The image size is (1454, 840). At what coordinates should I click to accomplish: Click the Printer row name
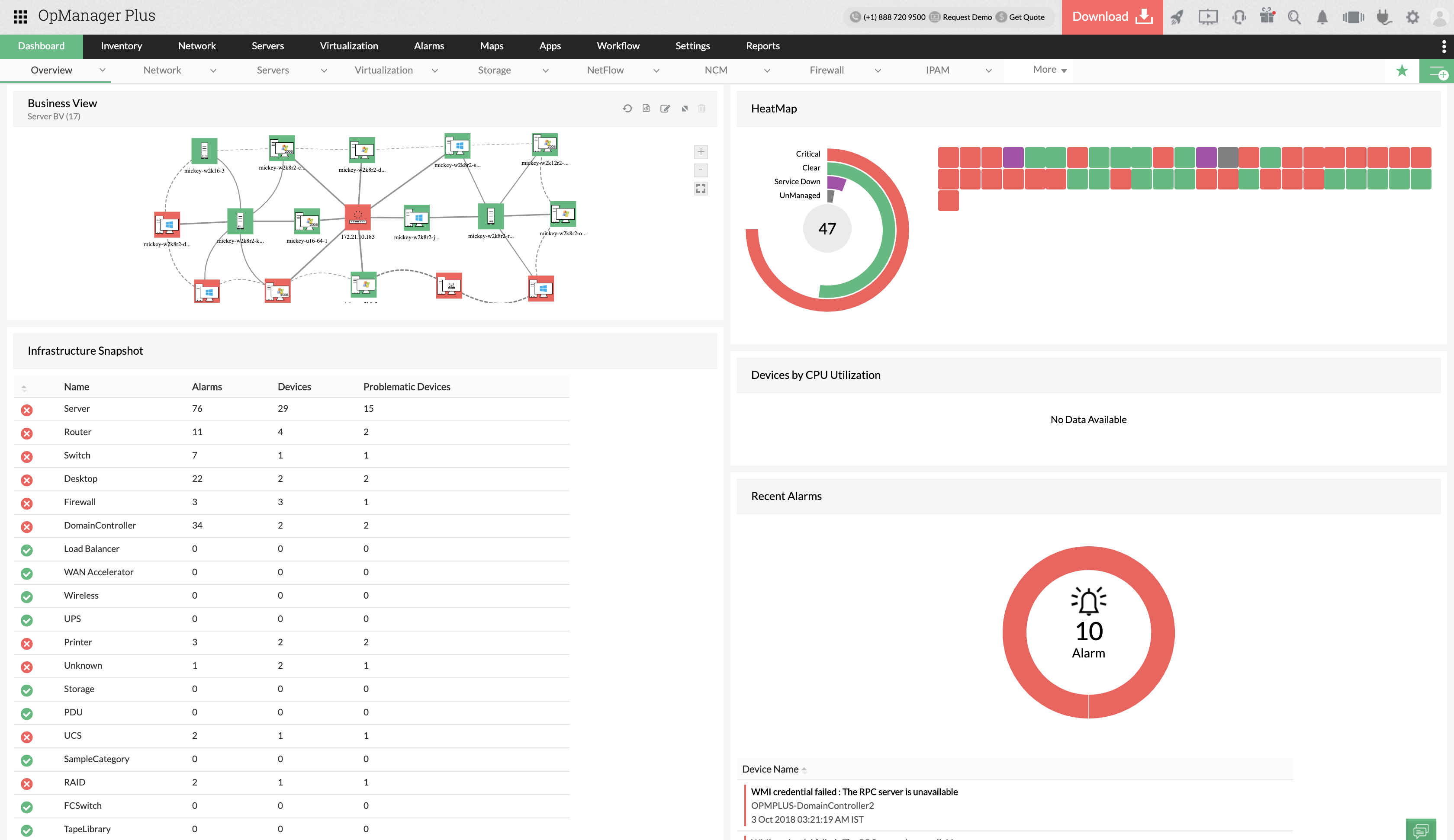coord(78,643)
